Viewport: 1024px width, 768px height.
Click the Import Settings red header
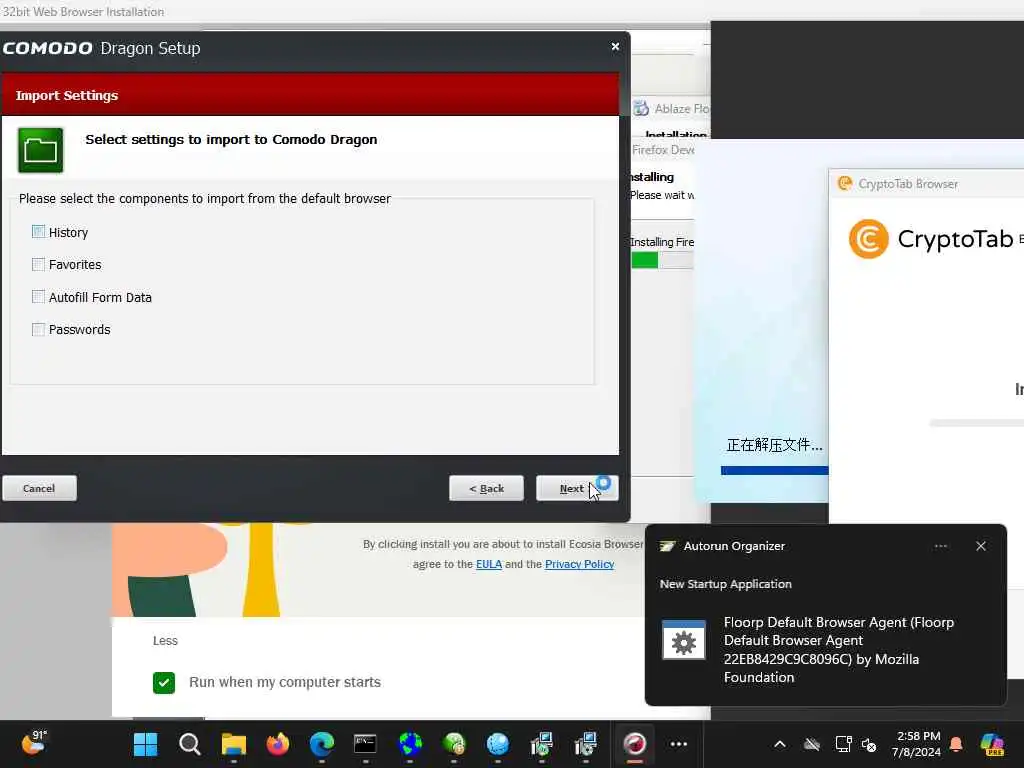(x=310, y=95)
